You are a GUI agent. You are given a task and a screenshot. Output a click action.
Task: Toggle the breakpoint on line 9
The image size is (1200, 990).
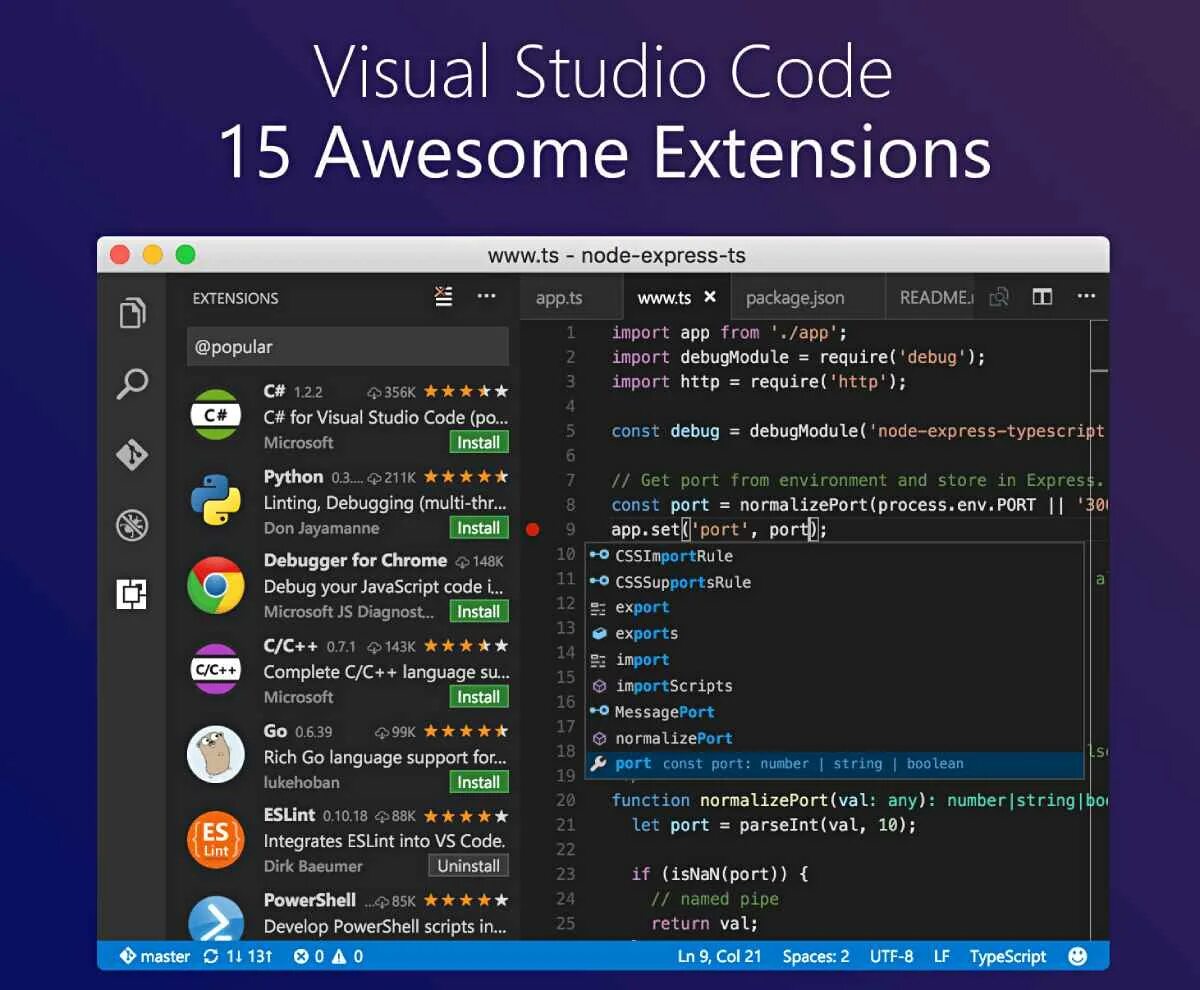tap(532, 530)
